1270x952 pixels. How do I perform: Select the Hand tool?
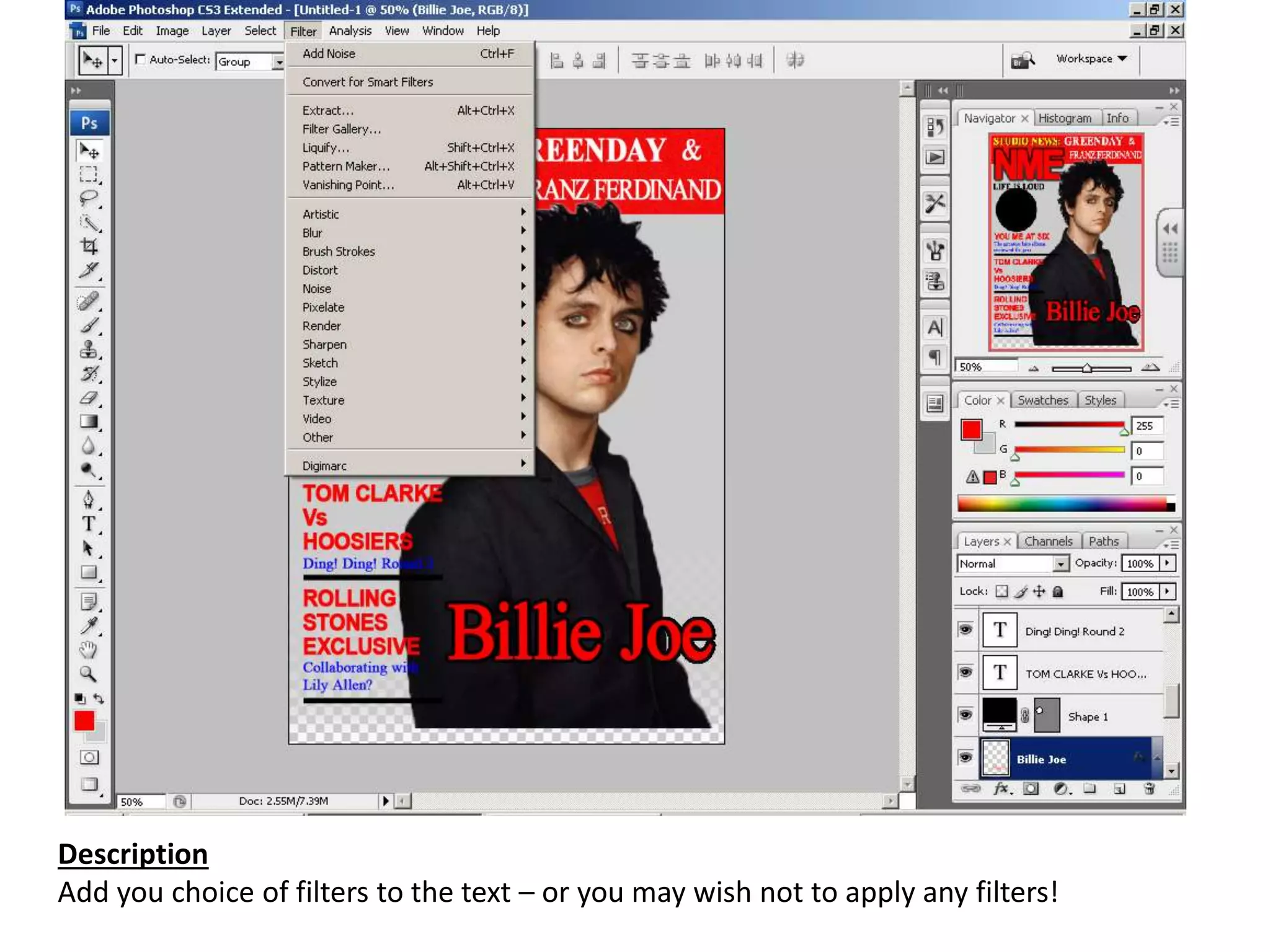89,650
